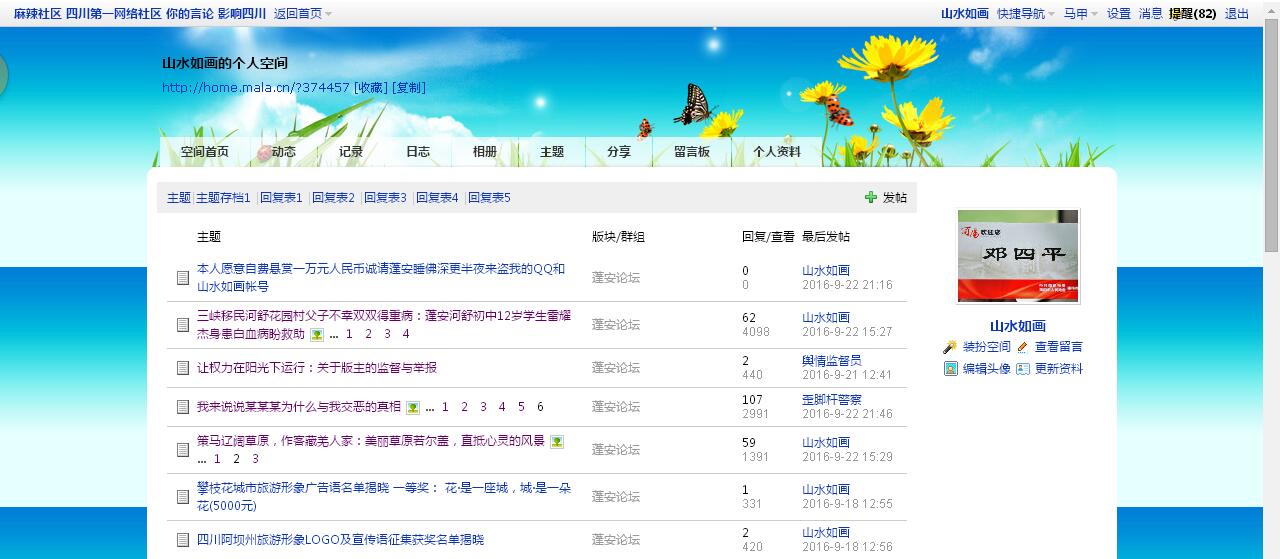1280x559 pixels.
Task: Click the document icon beside 让权力为在阳光下运行 thread
Action: (183, 368)
